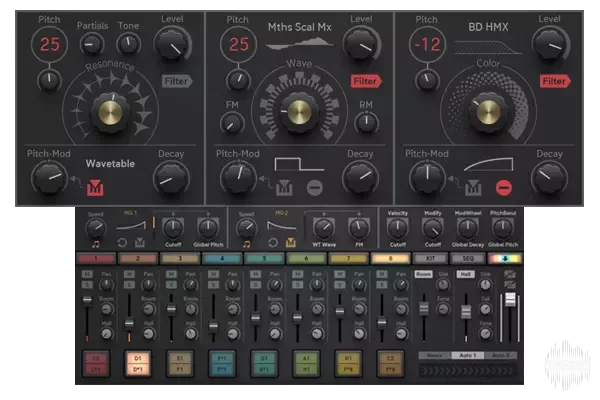The image size is (600, 400).
Task: Enable the grey Filter switch in the Resonance panel
Action: [177, 81]
